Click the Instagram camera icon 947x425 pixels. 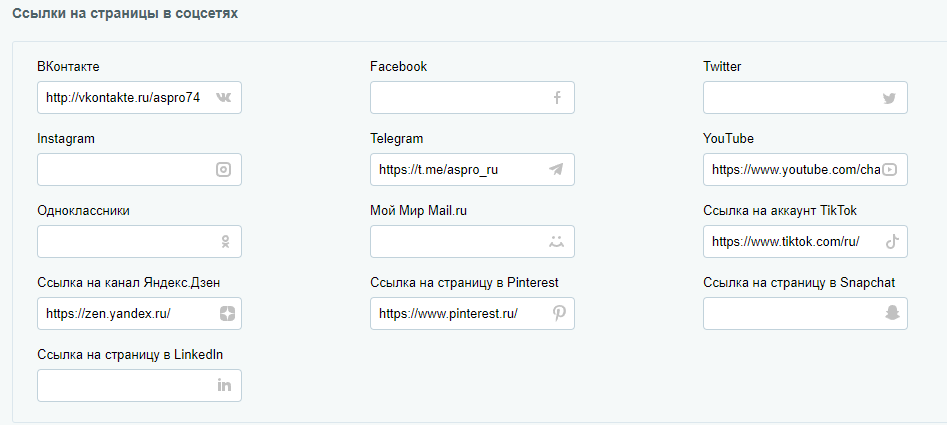[223, 170]
